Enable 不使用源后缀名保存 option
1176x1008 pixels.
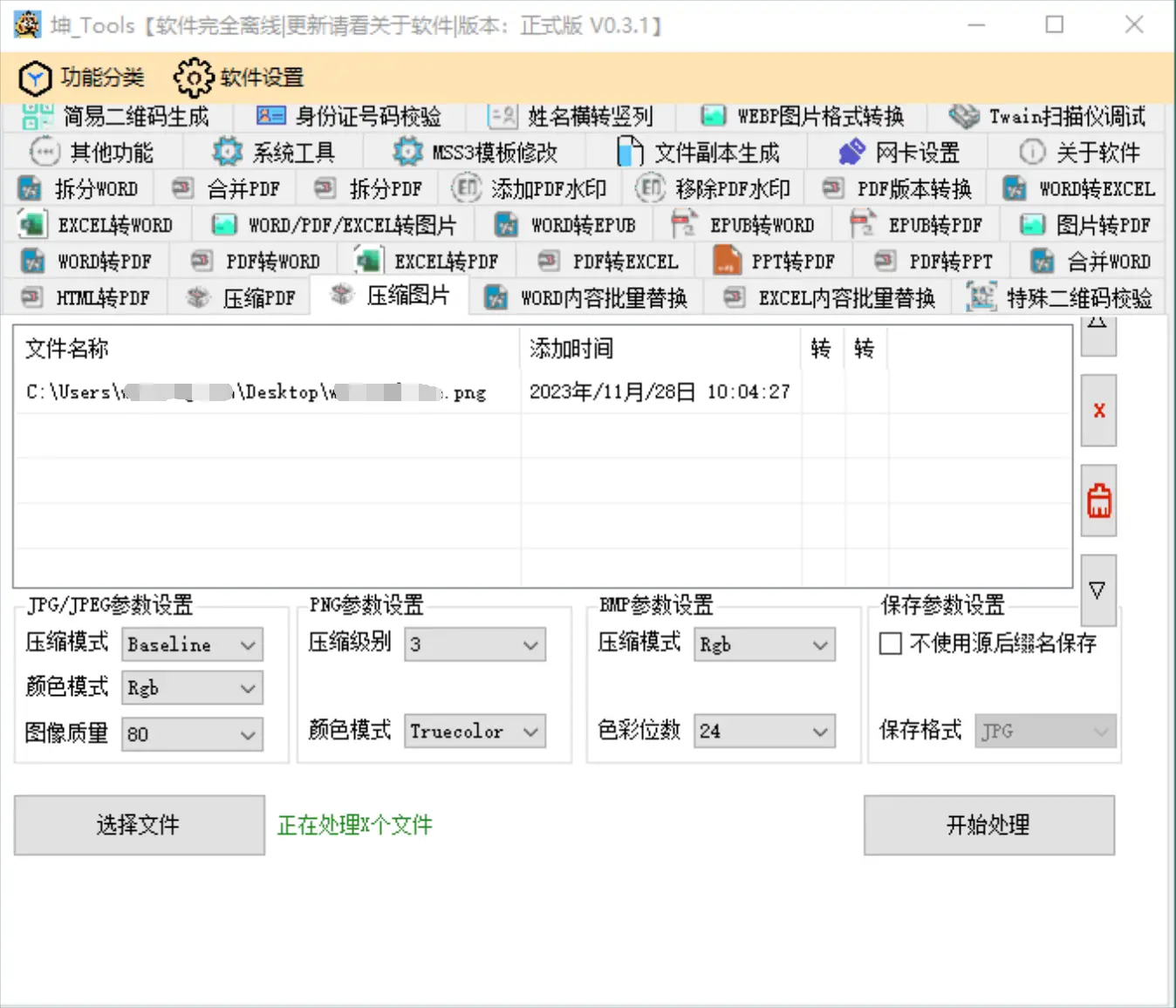click(x=890, y=644)
